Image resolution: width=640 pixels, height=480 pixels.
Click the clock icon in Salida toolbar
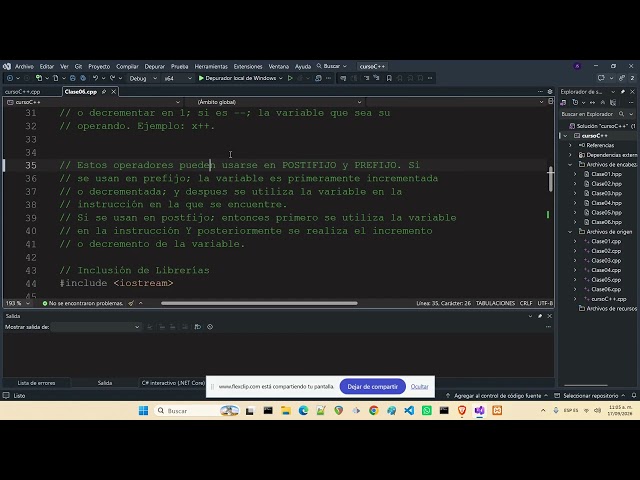[x=210, y=327]
